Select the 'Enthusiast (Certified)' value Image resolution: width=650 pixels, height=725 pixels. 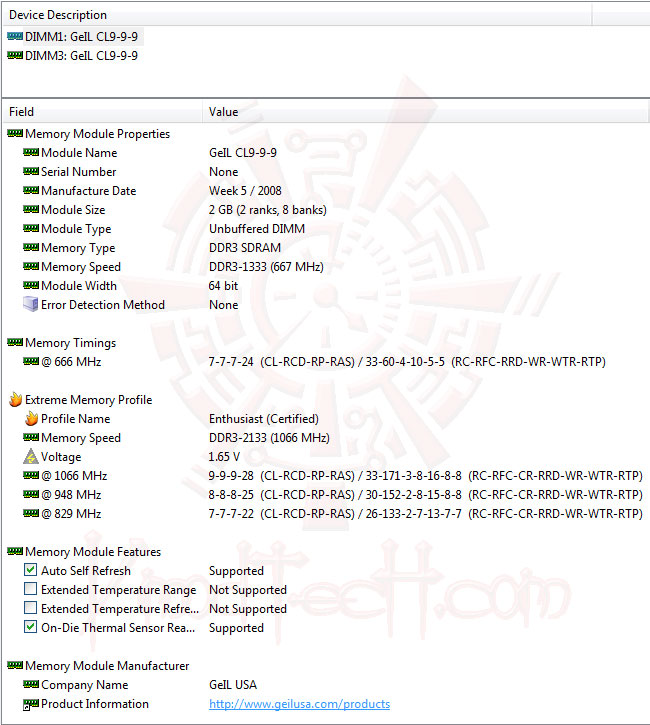click(x=264, y=419)
